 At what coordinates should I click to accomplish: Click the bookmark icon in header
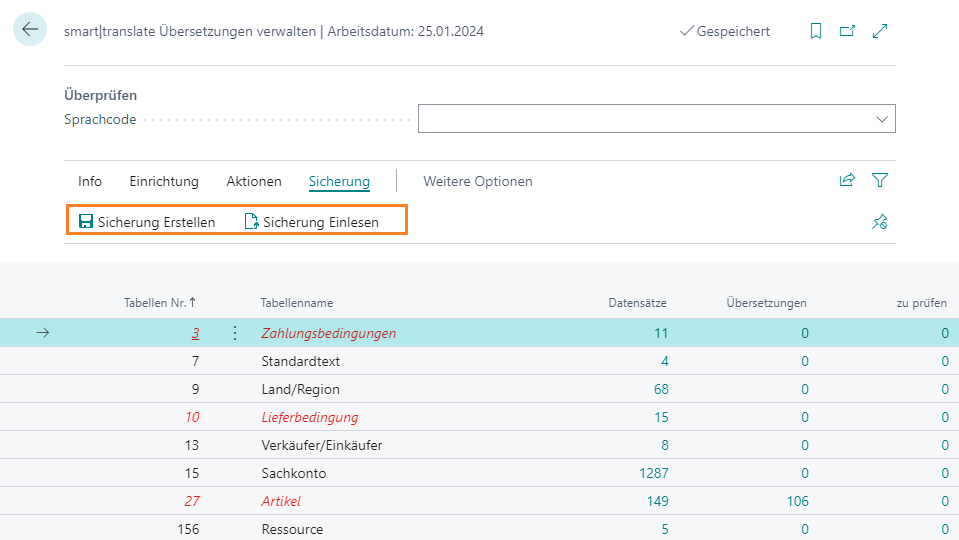pos(816,31)
